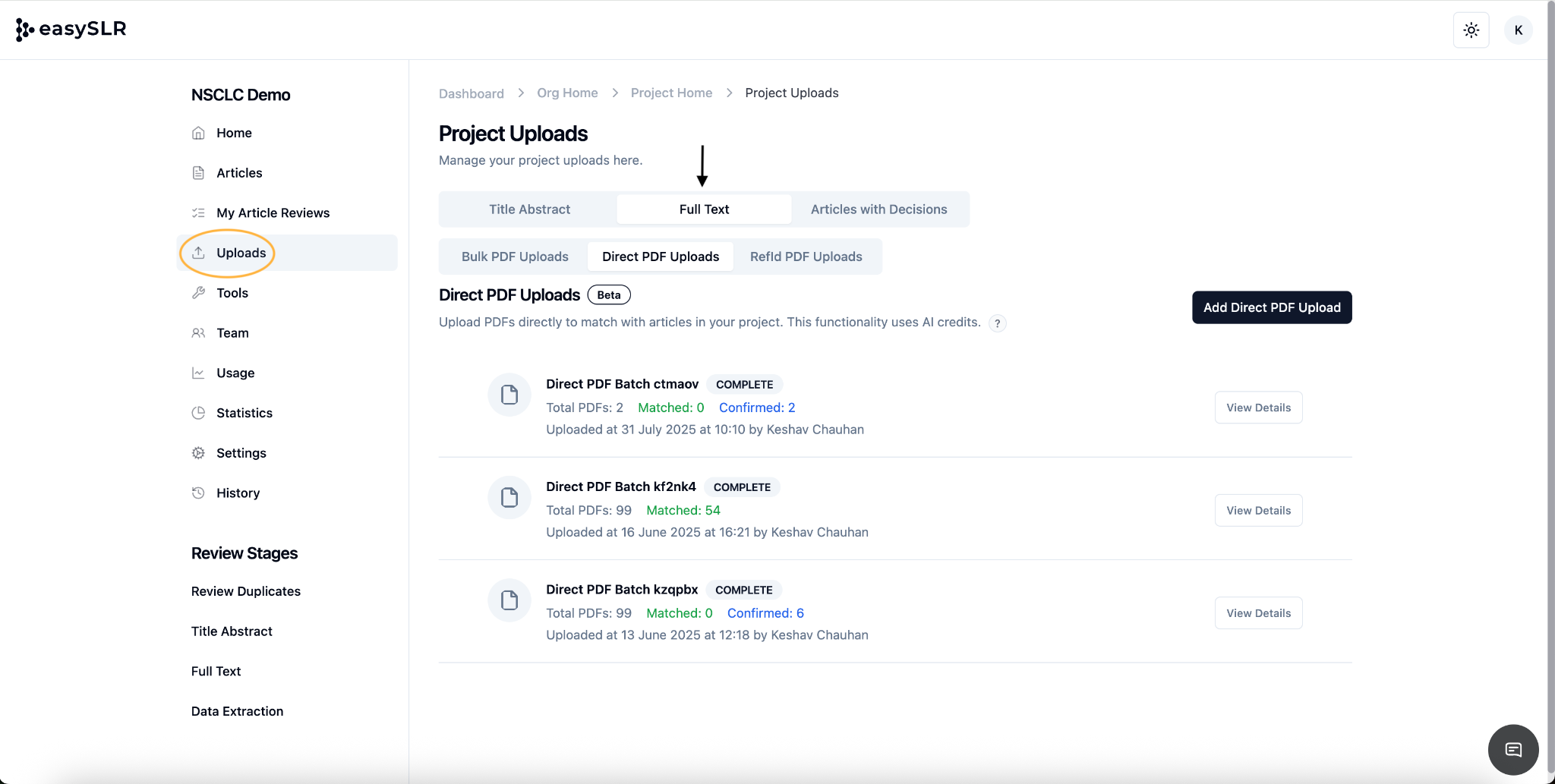1555x784 pixels.
Task: Open the chat support bubble icon
Action: click(x=1512, y=750)
